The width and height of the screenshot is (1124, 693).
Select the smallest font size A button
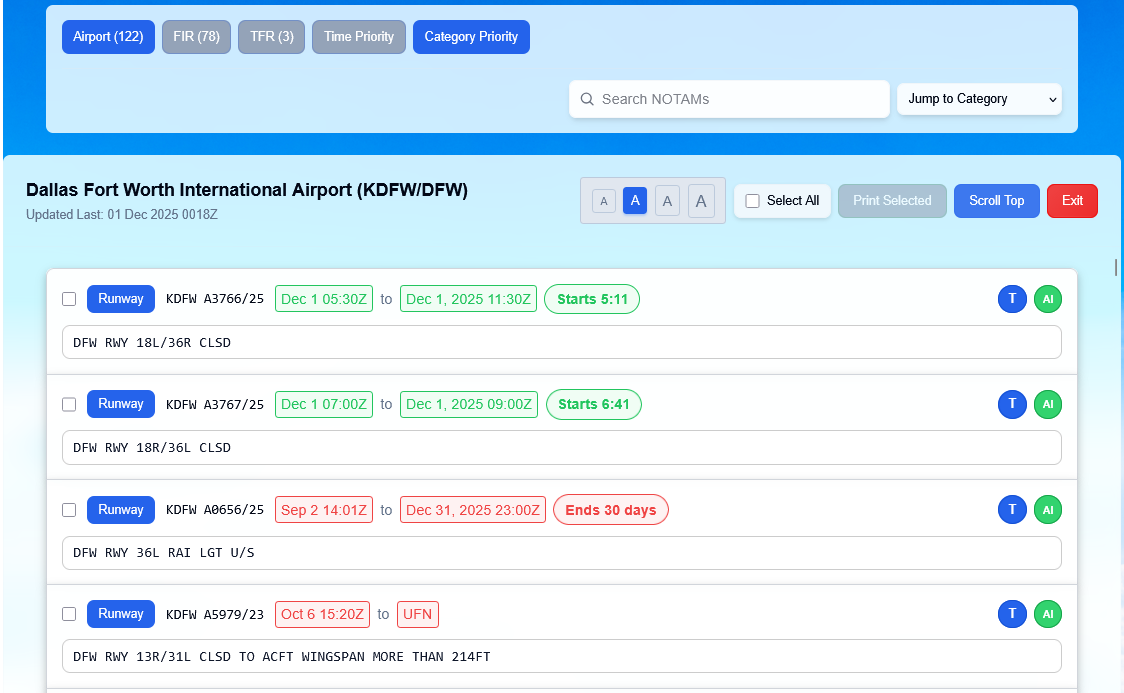click(604, 201)
